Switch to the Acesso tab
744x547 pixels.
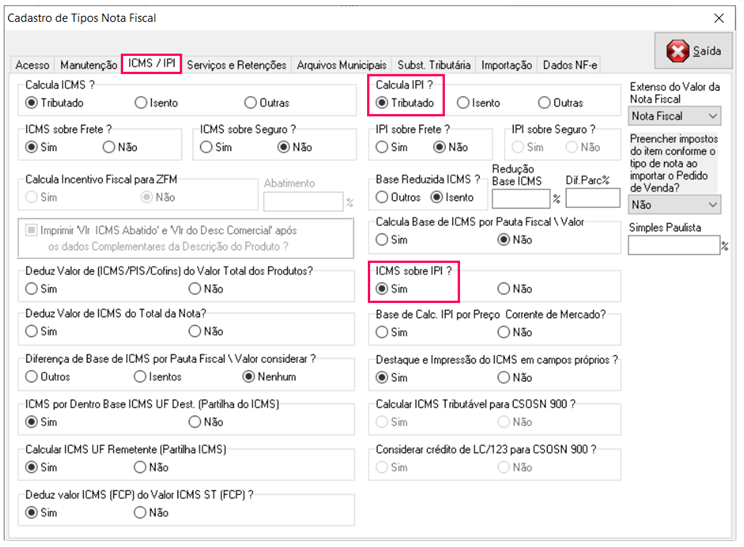(32, 65)
